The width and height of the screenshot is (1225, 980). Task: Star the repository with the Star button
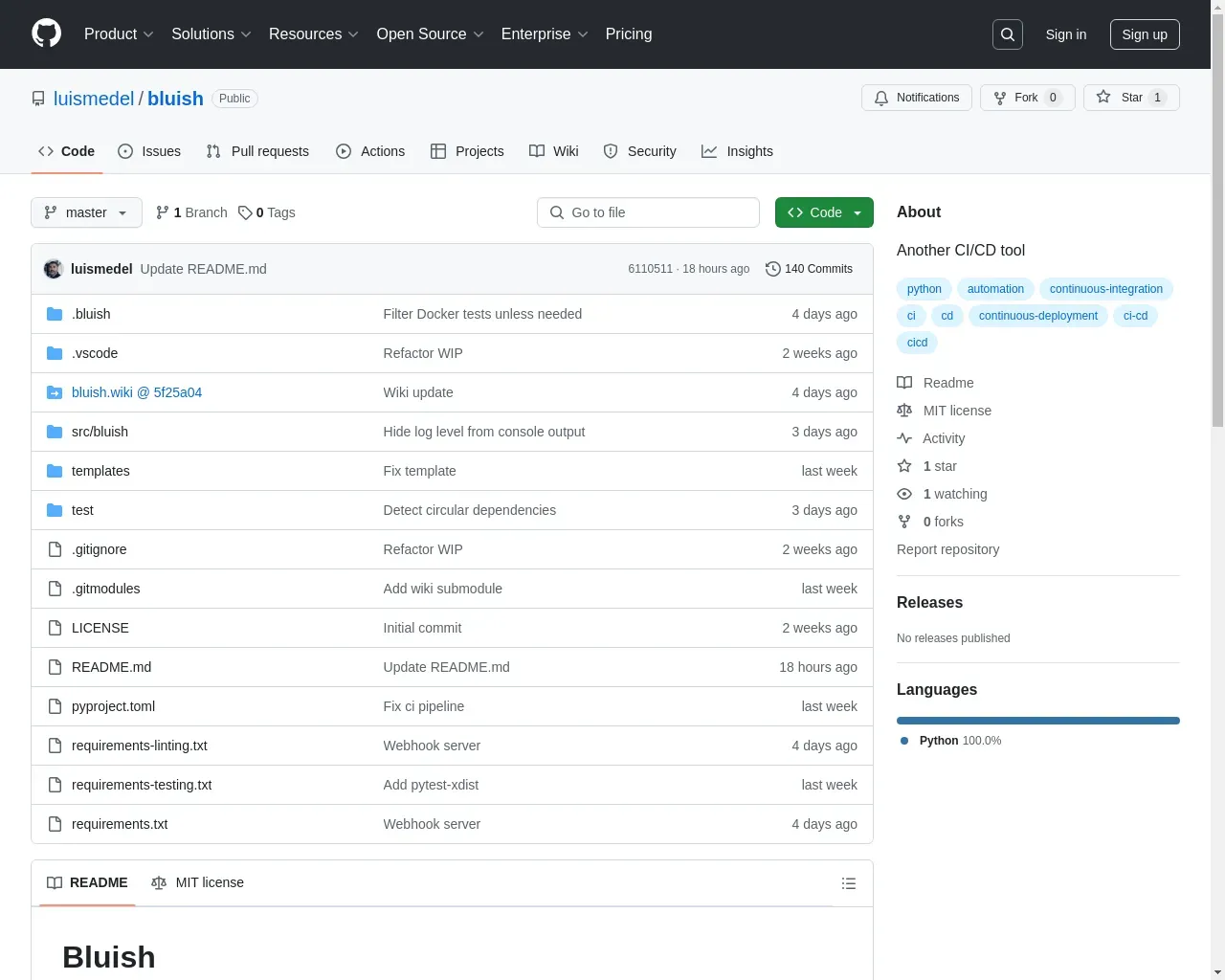pyautogui.click(x=1131, y=98)
